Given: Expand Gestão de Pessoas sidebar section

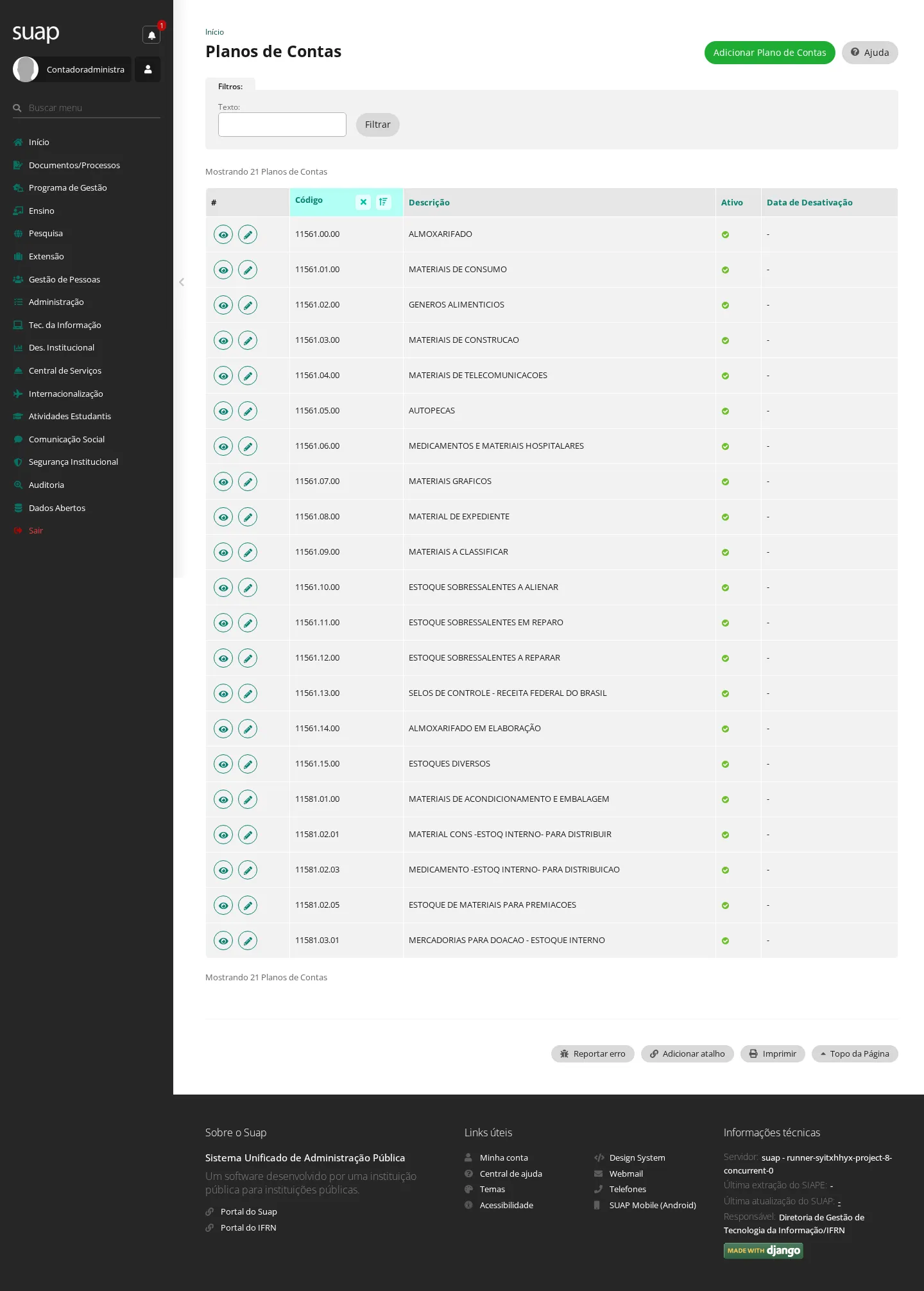Looking at the screenshot, I should [64, 279].
